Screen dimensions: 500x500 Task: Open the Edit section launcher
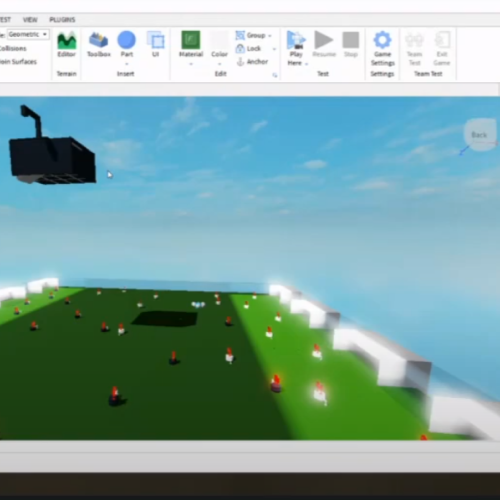(x=275, y=75)
